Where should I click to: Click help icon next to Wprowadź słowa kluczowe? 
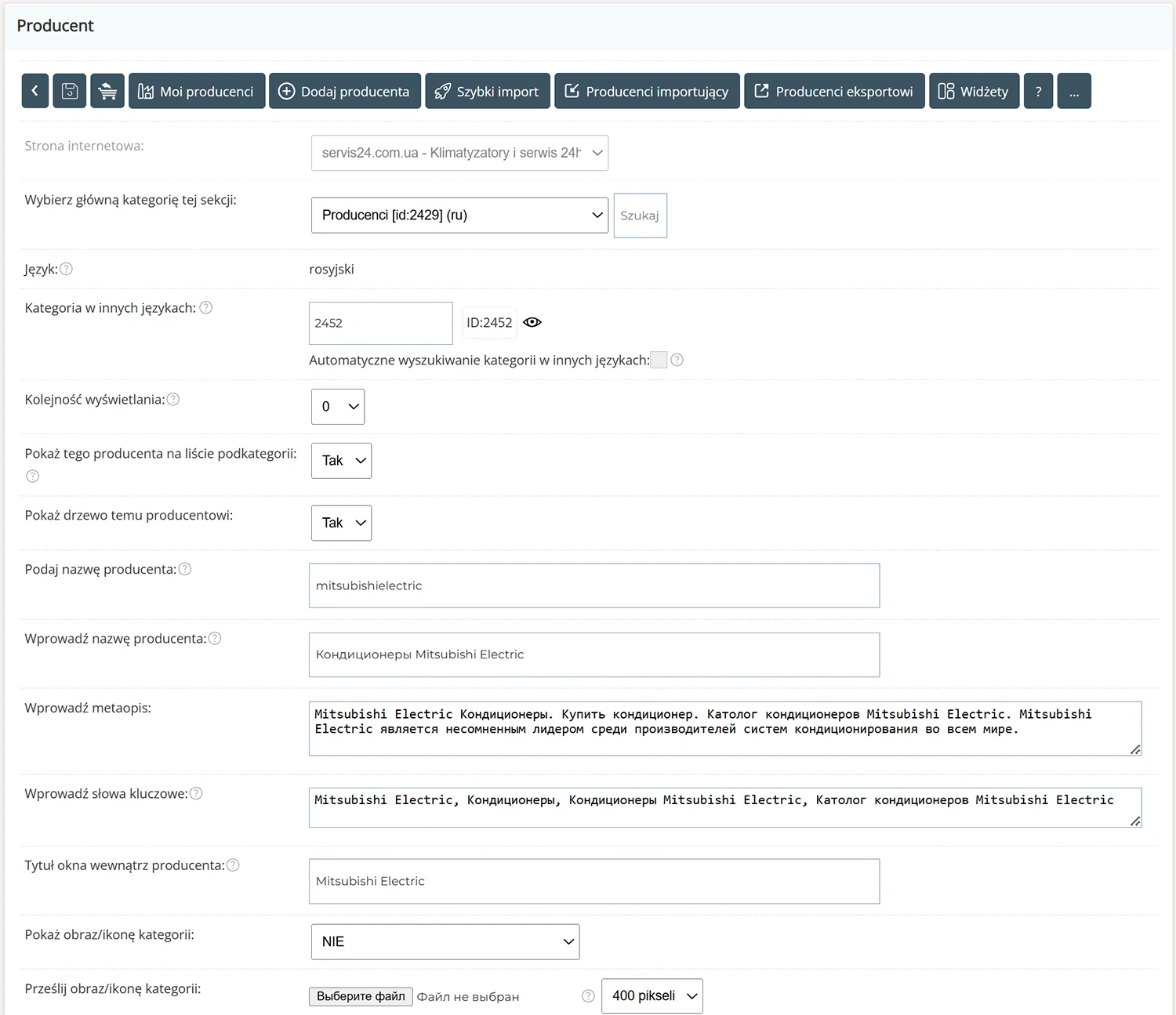196,794
